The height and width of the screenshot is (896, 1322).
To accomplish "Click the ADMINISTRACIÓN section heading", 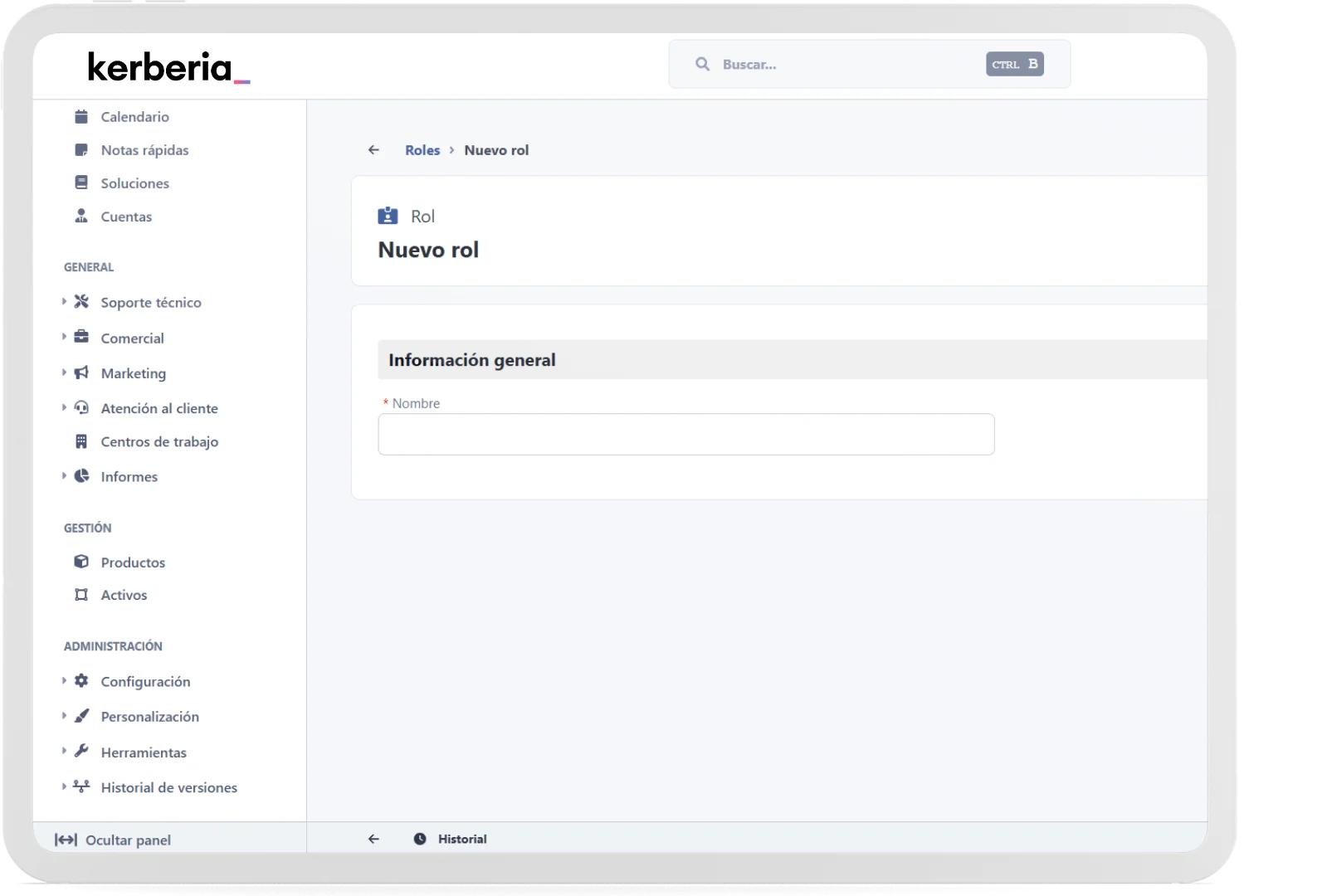I will (x=113, y=645).
